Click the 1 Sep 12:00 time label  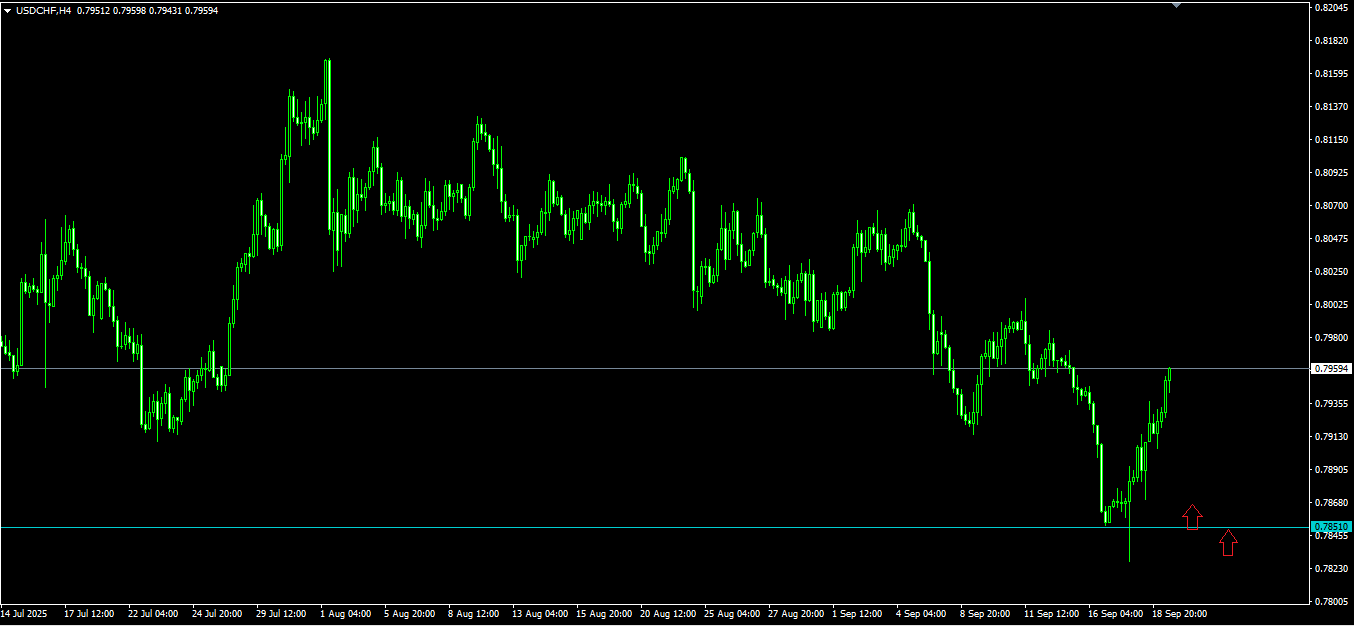coord(857,613)
